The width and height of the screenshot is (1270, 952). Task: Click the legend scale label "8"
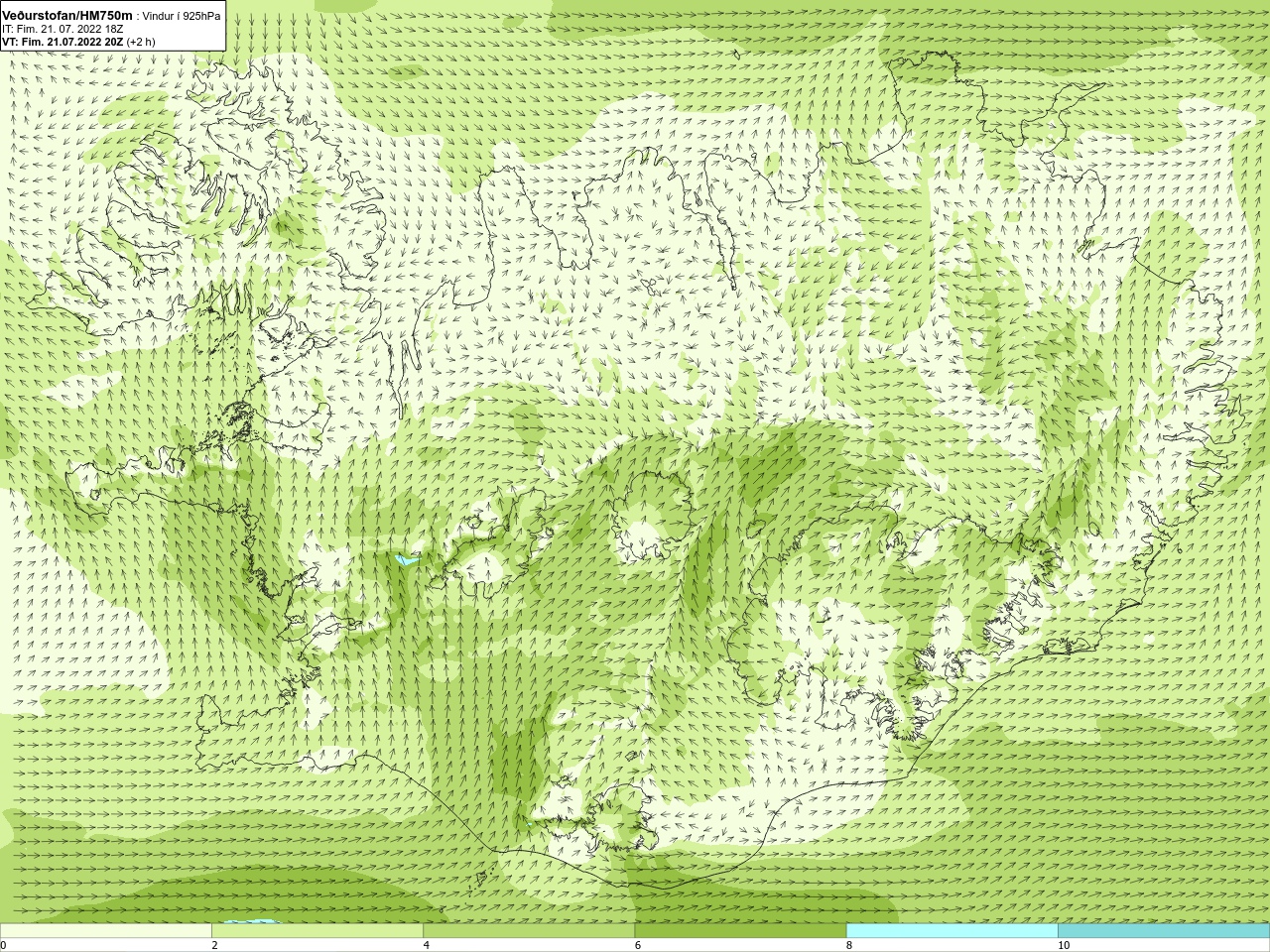point(849,945)
